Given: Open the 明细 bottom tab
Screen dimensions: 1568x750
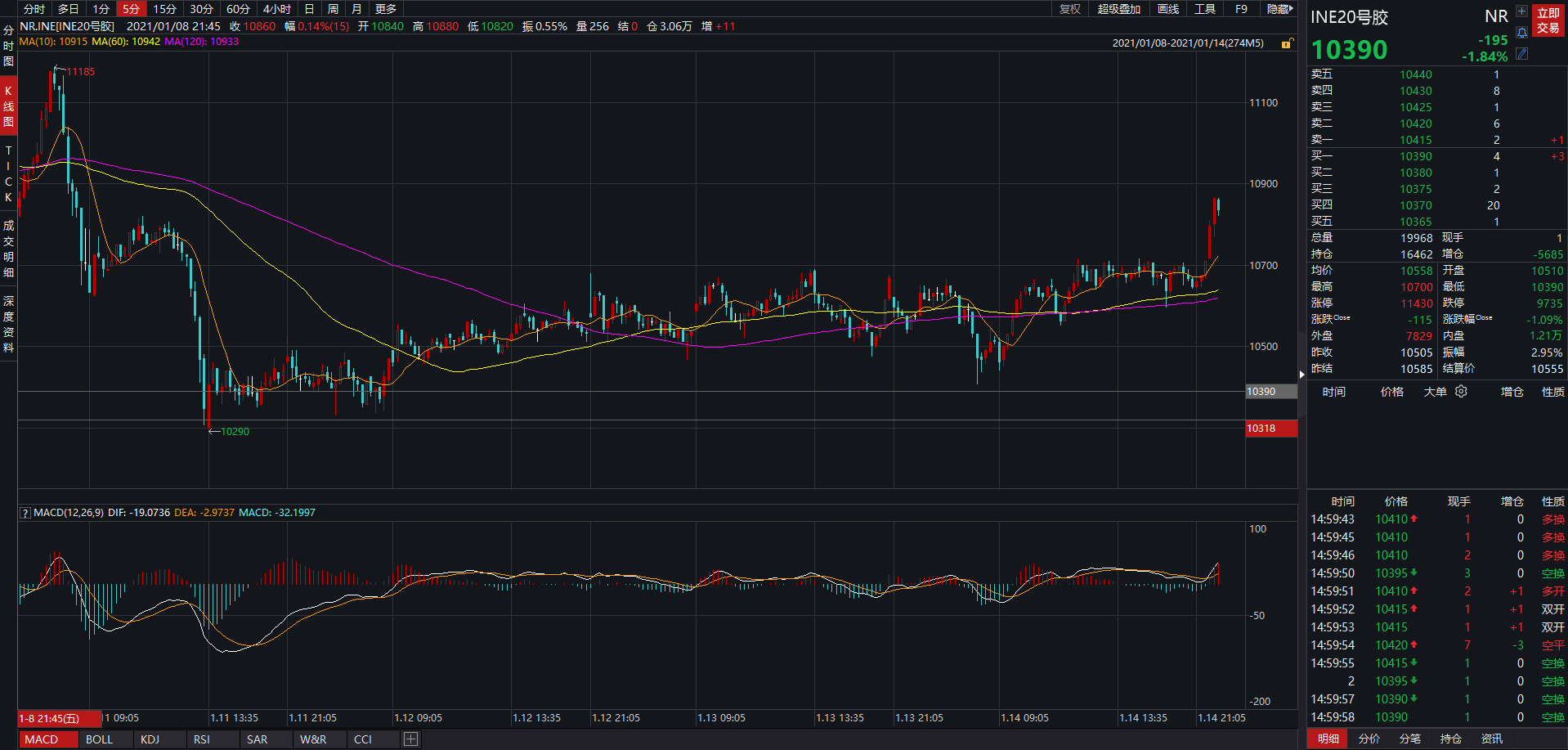Looking at the screenshot, I should point(1328,739).
